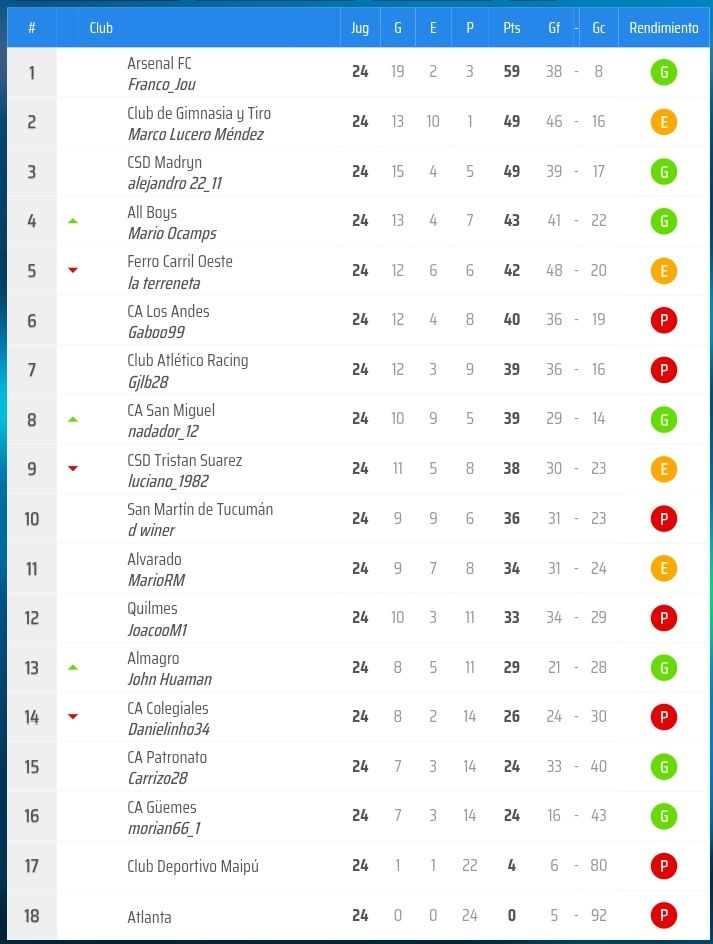Click red down arrow beside CA Colegiales
Viewport: 713px width, 944px height.
coord(72,716)
